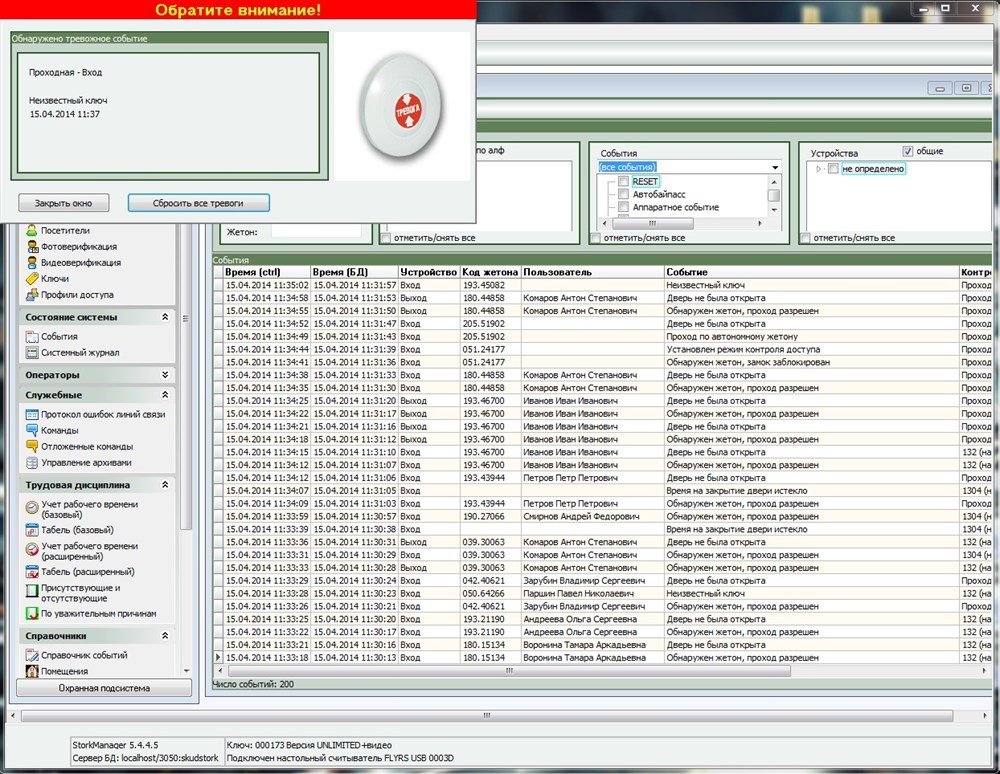Open the Команды icon

click(x=31, y=430)
